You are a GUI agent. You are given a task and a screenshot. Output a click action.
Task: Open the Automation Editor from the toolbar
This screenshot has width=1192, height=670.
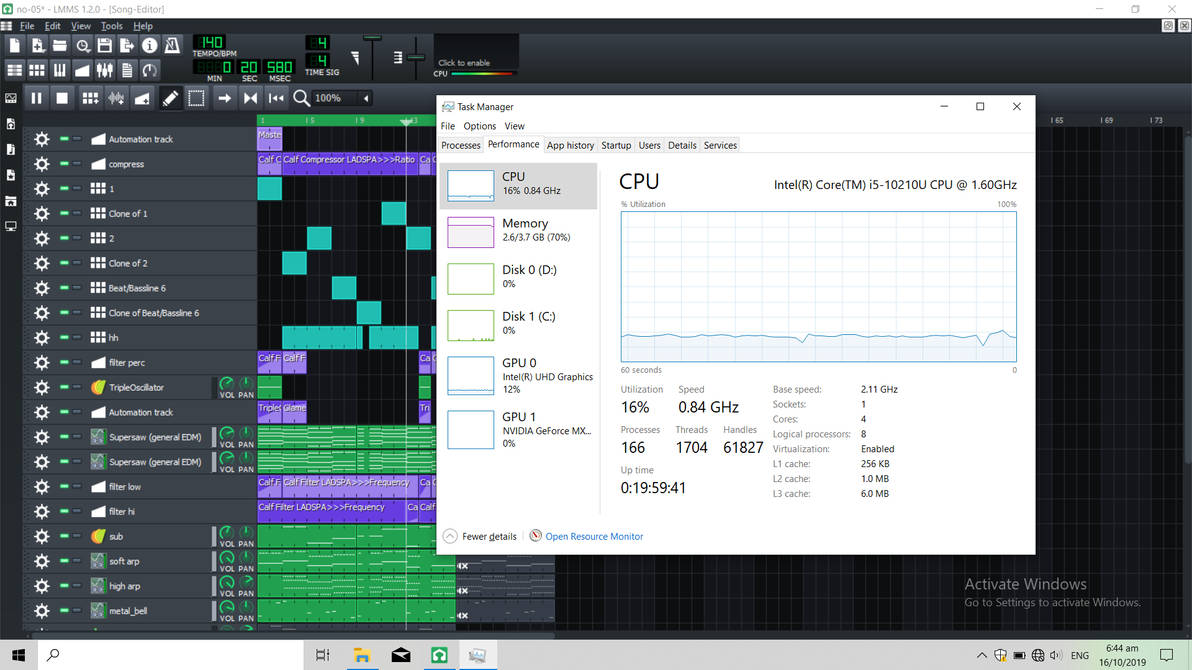point(82,71)
